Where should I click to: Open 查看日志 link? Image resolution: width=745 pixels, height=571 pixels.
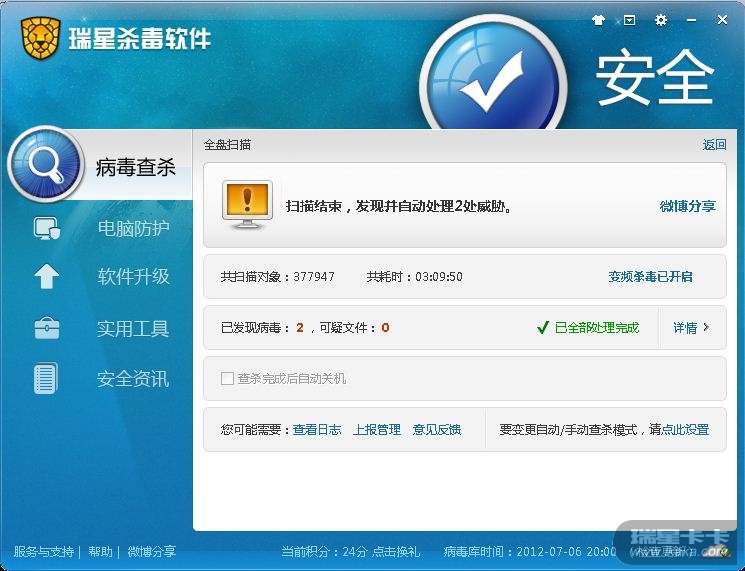point(317,429)
